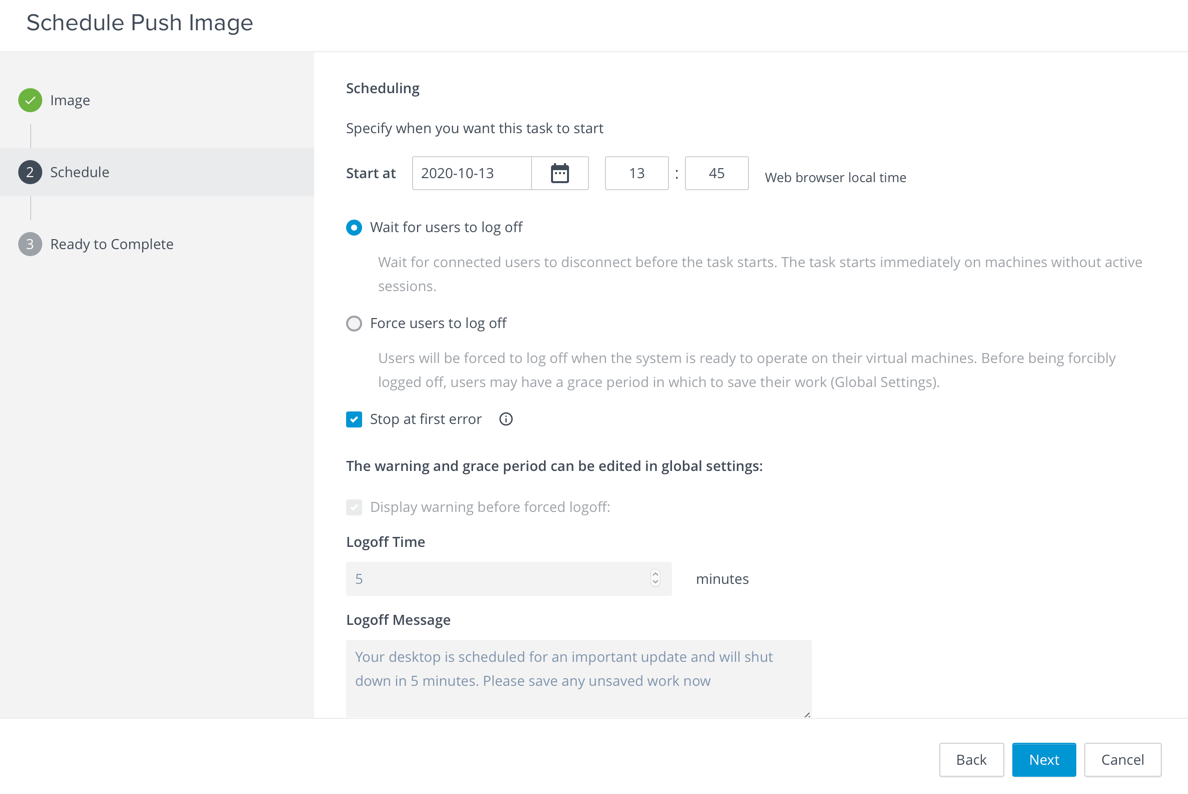
Task: Select the Schedule step in sidebar
Action: click(80, 172)
